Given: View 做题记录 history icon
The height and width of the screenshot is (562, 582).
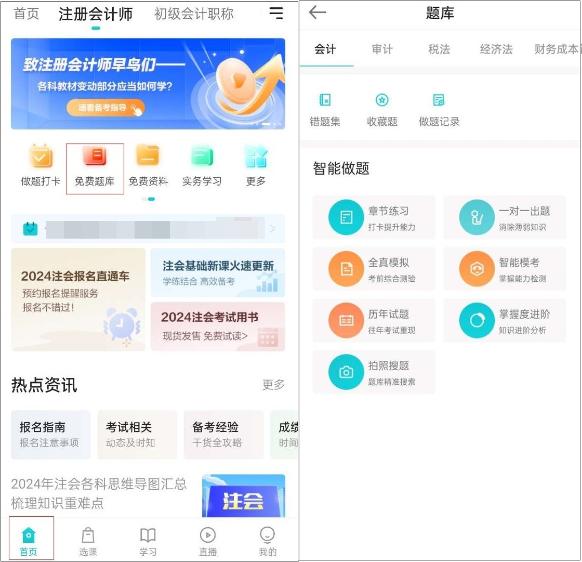Looking at the screenshot, I should [x=439, y=100].
